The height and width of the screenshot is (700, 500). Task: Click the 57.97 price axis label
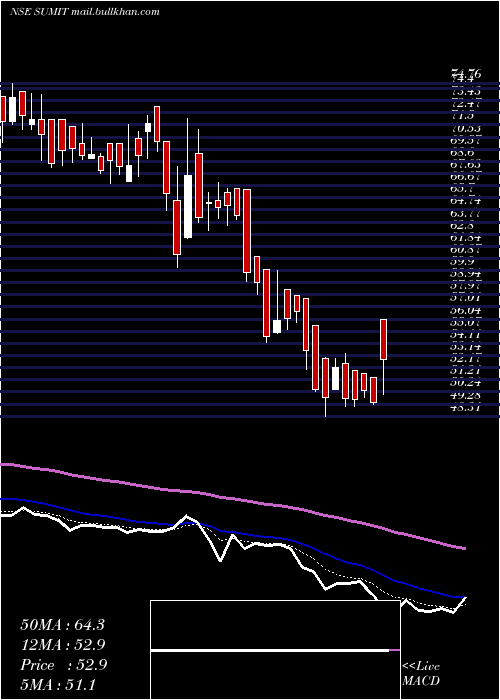[x=466, y=286]
